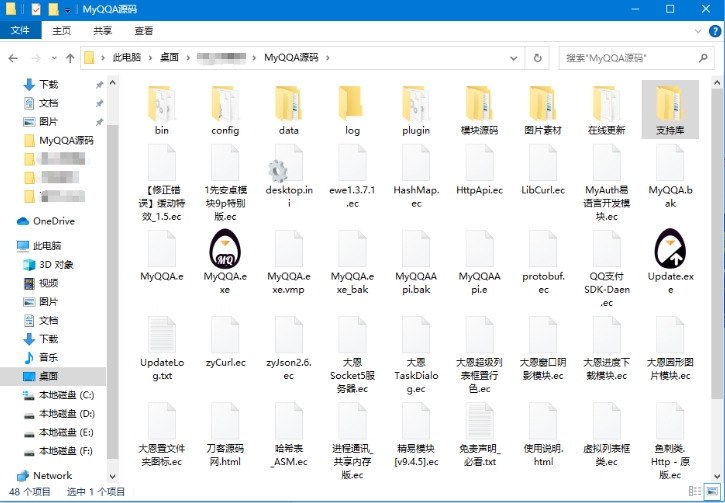Open the plugin folder

pos(416,109)
